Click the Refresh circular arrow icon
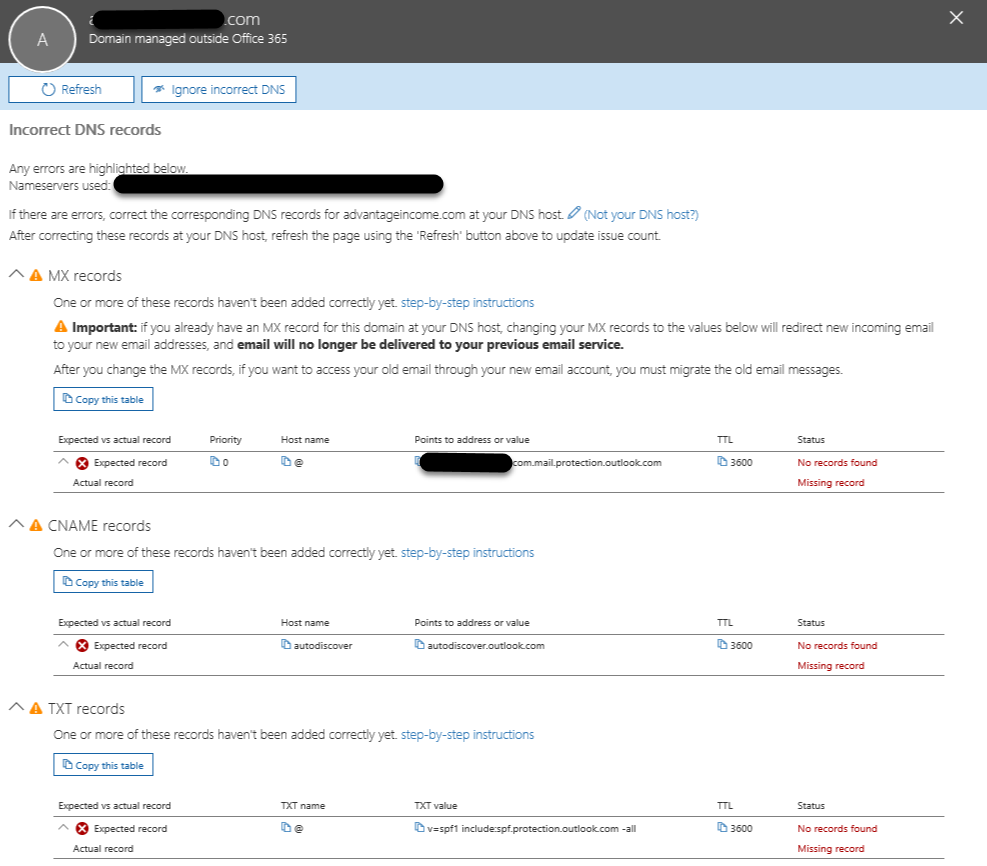This screenshot has width=987, height=866. 48,89
